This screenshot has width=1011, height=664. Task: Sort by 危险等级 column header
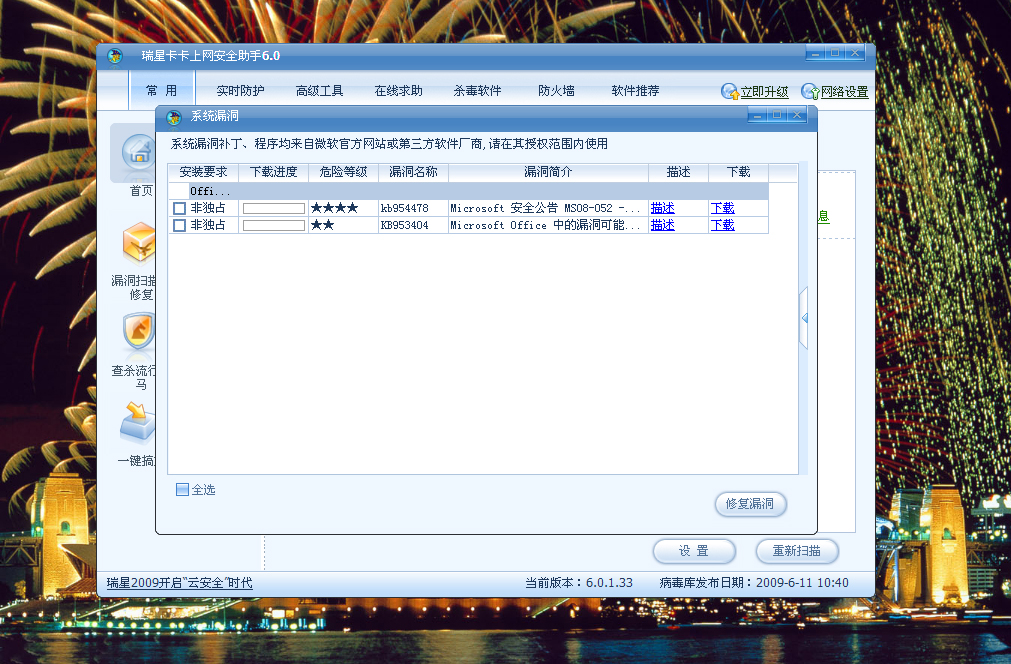[343, 172]
